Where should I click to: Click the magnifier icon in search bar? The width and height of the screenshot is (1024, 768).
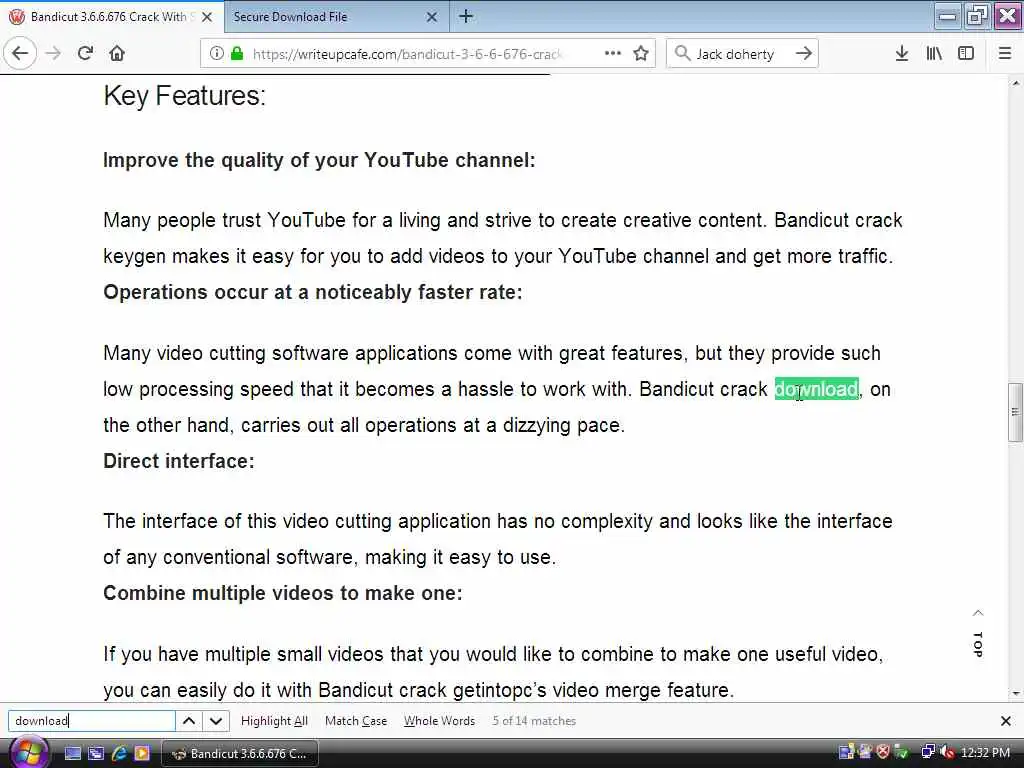(682, 54)
